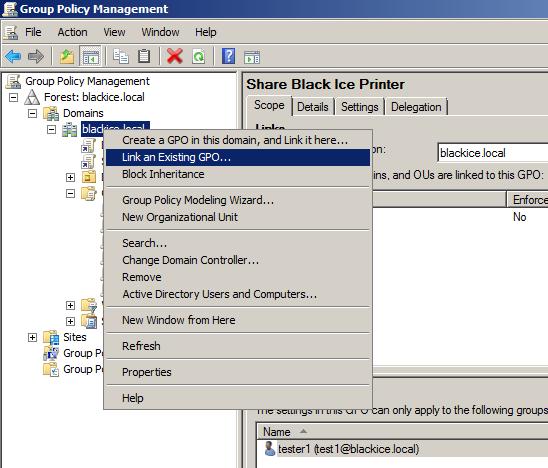Click the Domains folder icon
Viewport: 548px width, 468px height.
tap(51, 113)
